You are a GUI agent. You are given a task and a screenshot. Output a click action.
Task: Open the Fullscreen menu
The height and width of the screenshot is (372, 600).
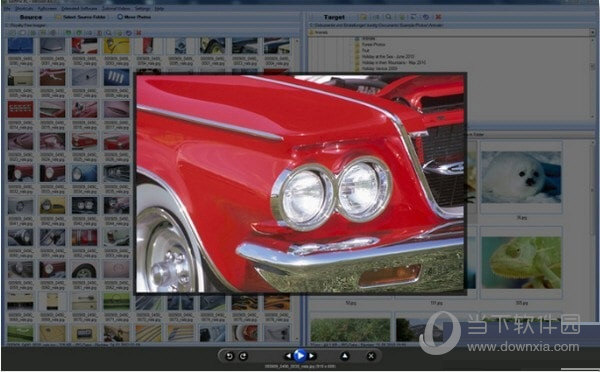click(x=48, y=8)
